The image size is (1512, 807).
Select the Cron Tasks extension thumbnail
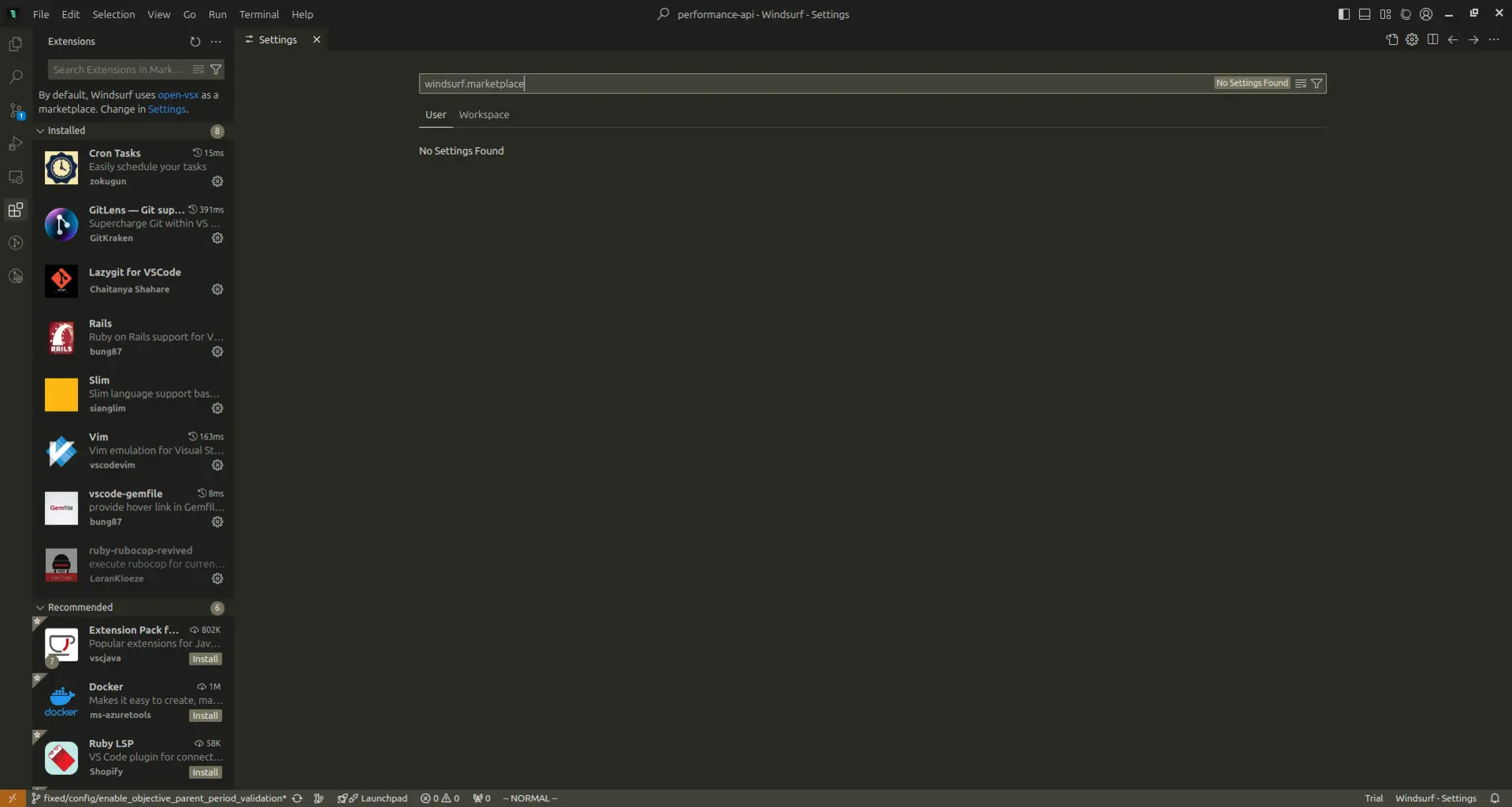pos(61,168)
